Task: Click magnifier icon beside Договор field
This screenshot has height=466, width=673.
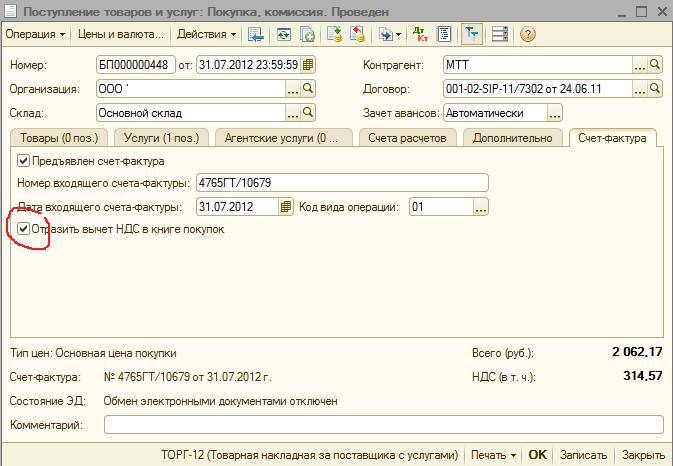Action: 655,89
